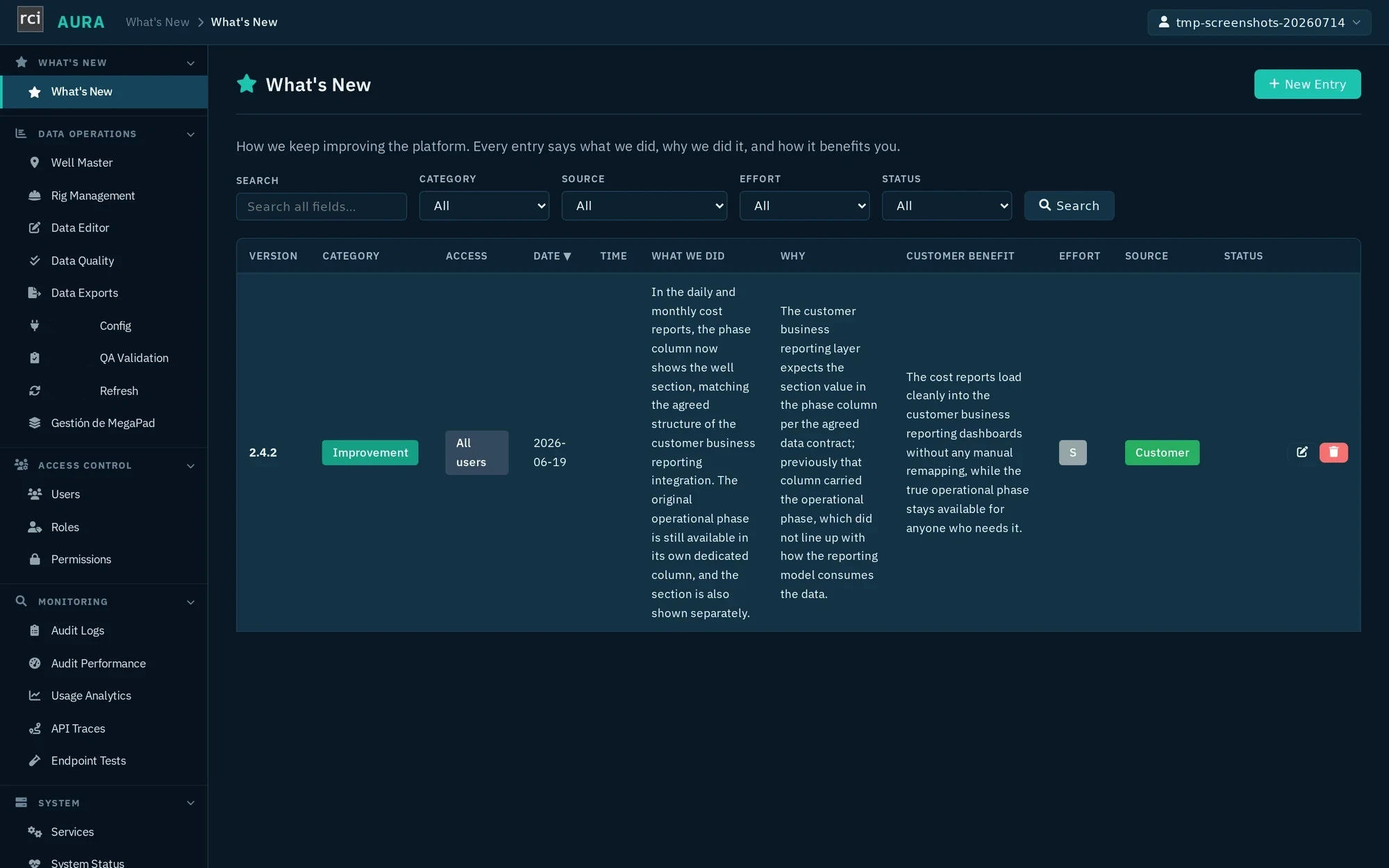1389x868 pixels.
Task: Click the AURA brand link
Action: click(x=81, y=22)
